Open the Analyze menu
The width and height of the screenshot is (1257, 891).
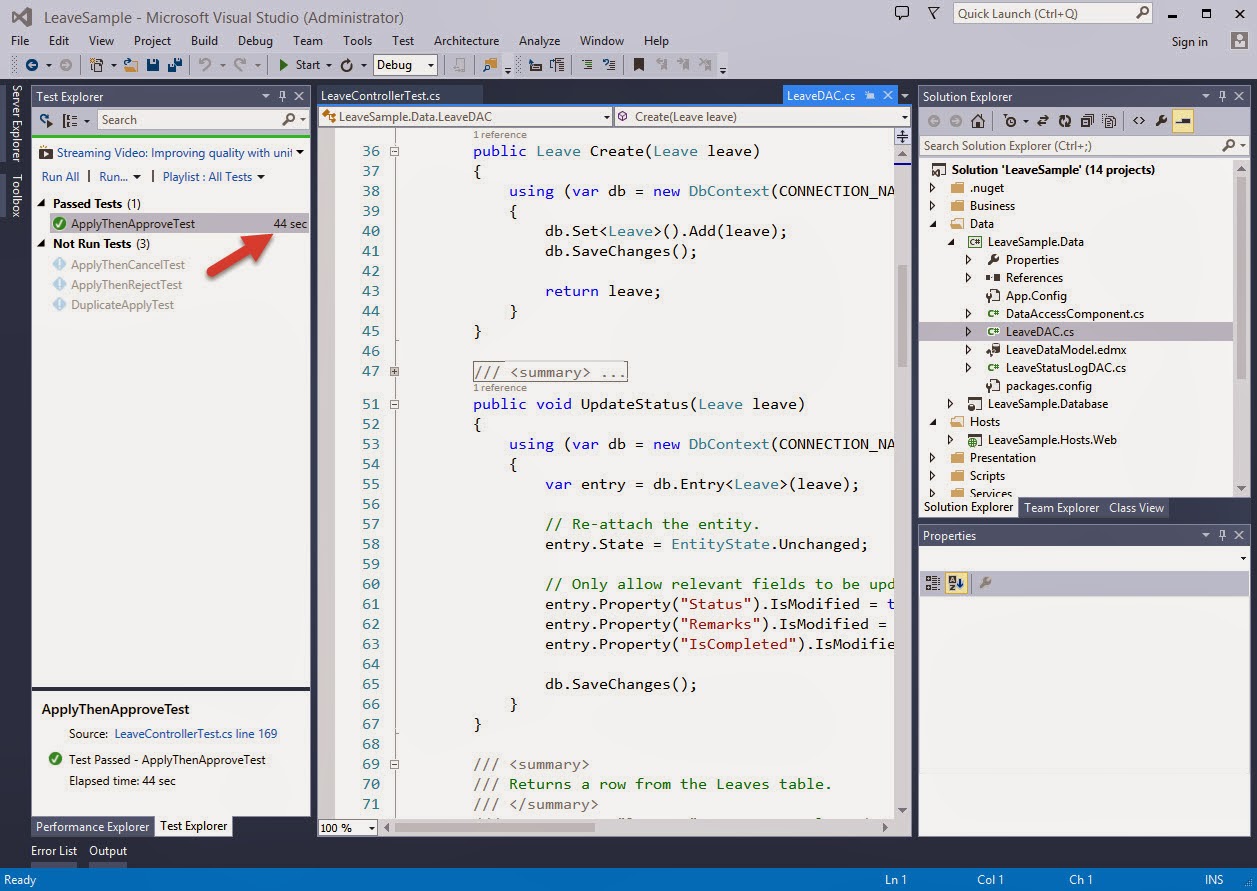539,41
